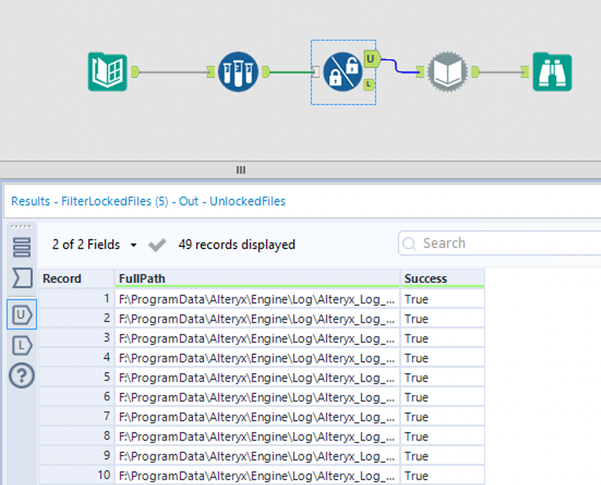Screen dimensions: 601x485
Task: Click the Sample tool output anchor
Action: tap(266, 72)
